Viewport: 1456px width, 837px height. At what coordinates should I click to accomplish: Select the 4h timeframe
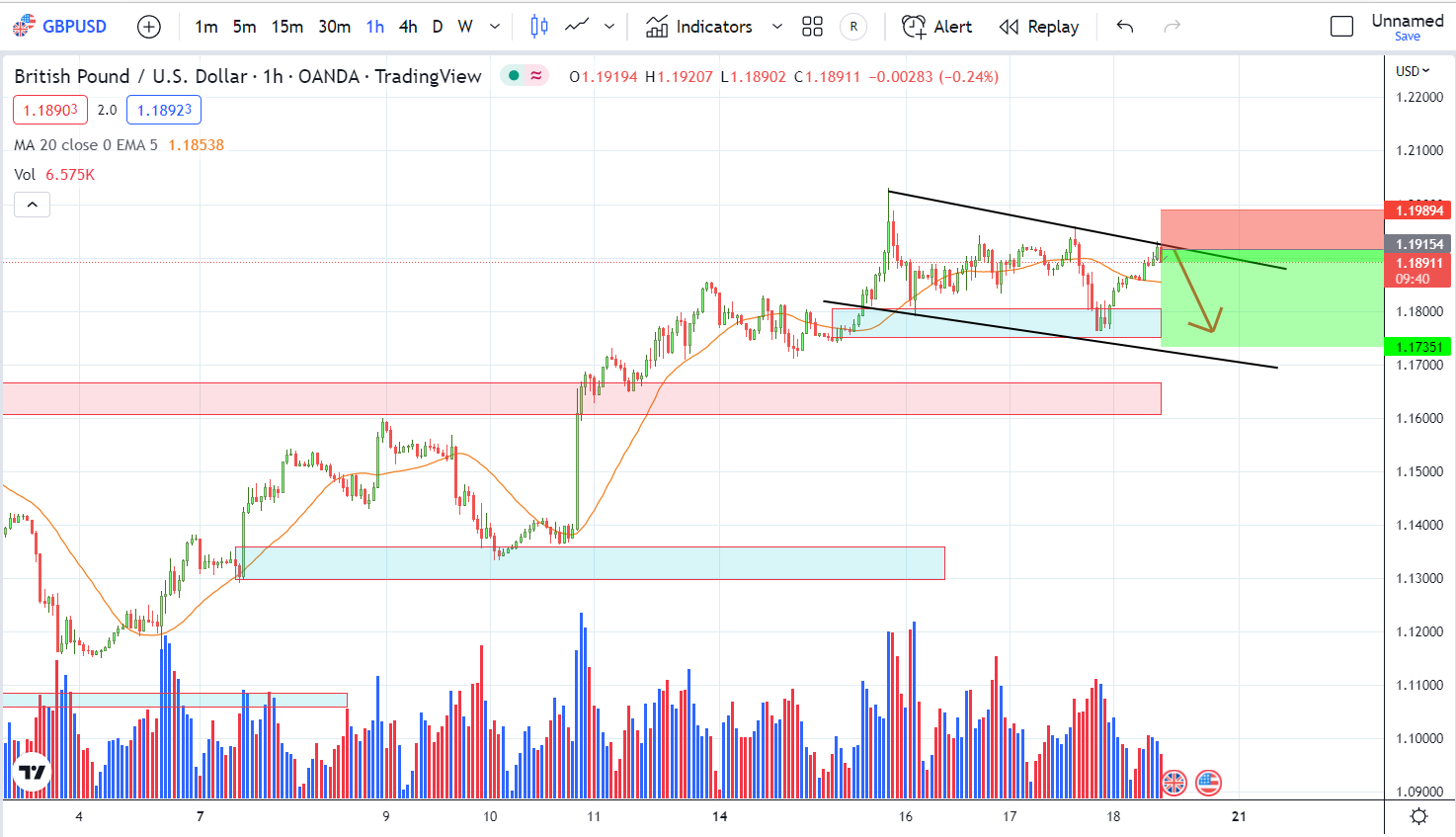408,27
